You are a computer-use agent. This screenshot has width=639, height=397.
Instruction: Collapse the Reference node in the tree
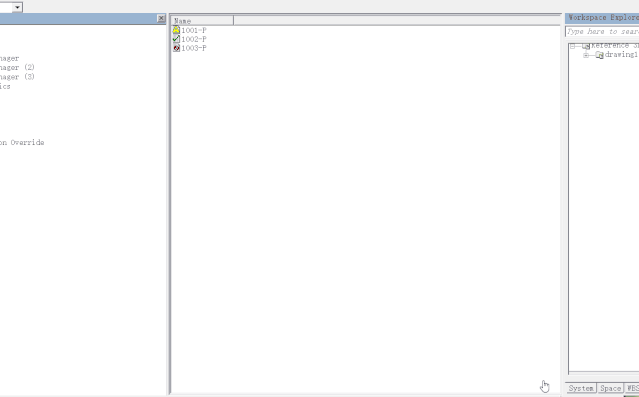572,46
